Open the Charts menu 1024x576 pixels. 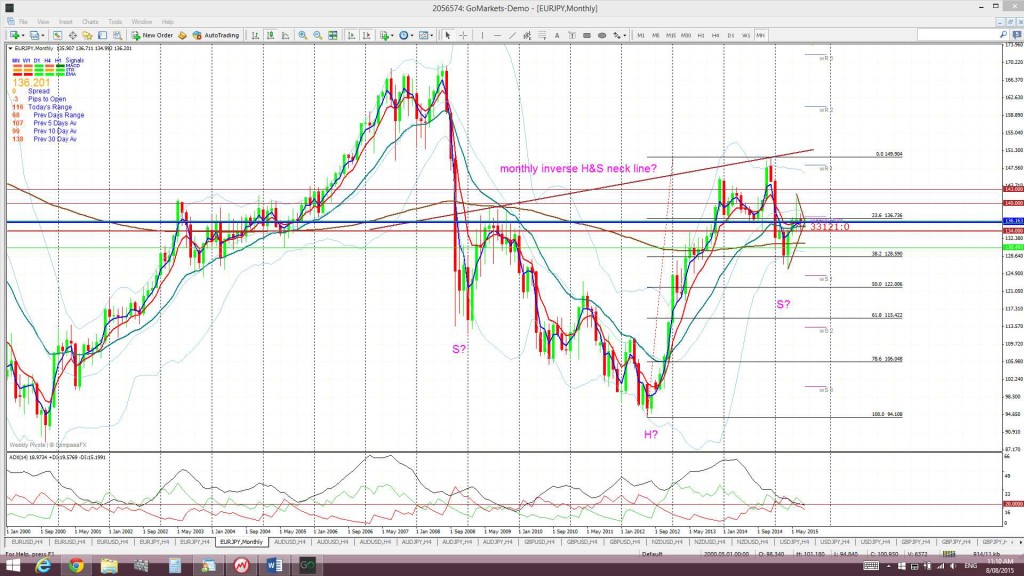pos(90,22)
